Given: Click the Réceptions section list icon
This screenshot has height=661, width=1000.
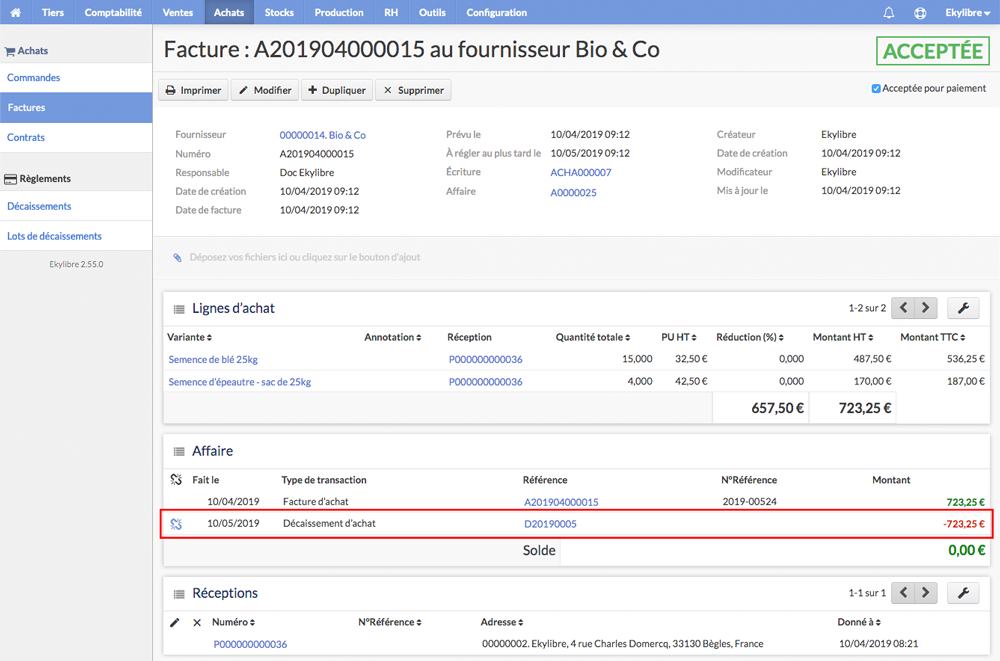Looking at the screenshot, I should pyautogui.click(x=179, y=594).
